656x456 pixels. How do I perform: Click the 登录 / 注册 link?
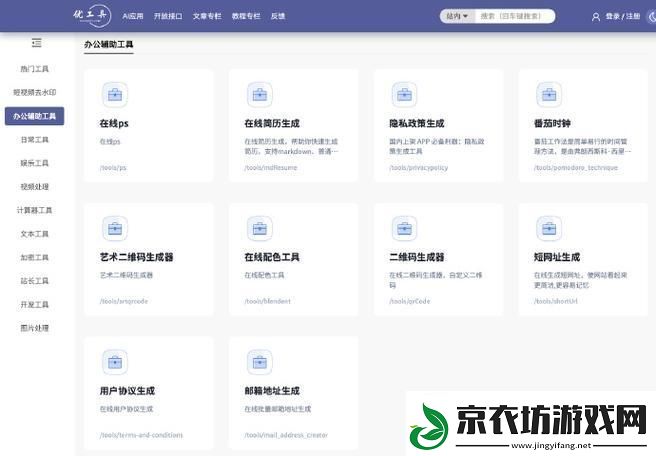[x=623, y=16]
